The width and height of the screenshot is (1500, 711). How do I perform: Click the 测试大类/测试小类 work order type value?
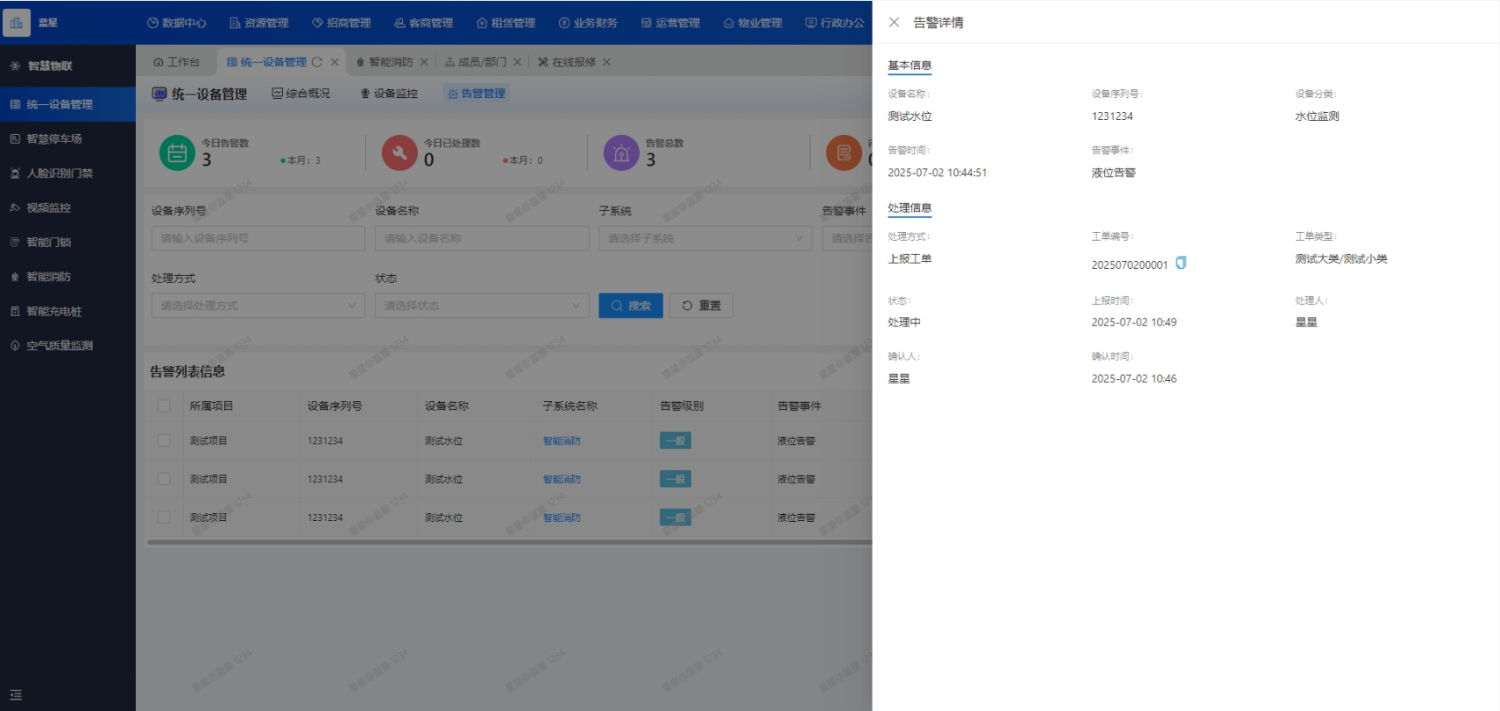point(1341,259)
